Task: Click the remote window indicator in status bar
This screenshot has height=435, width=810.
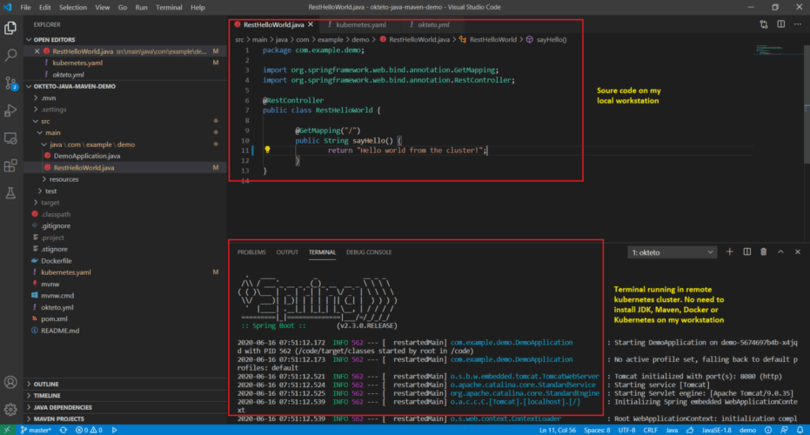Action: point(7,430)
